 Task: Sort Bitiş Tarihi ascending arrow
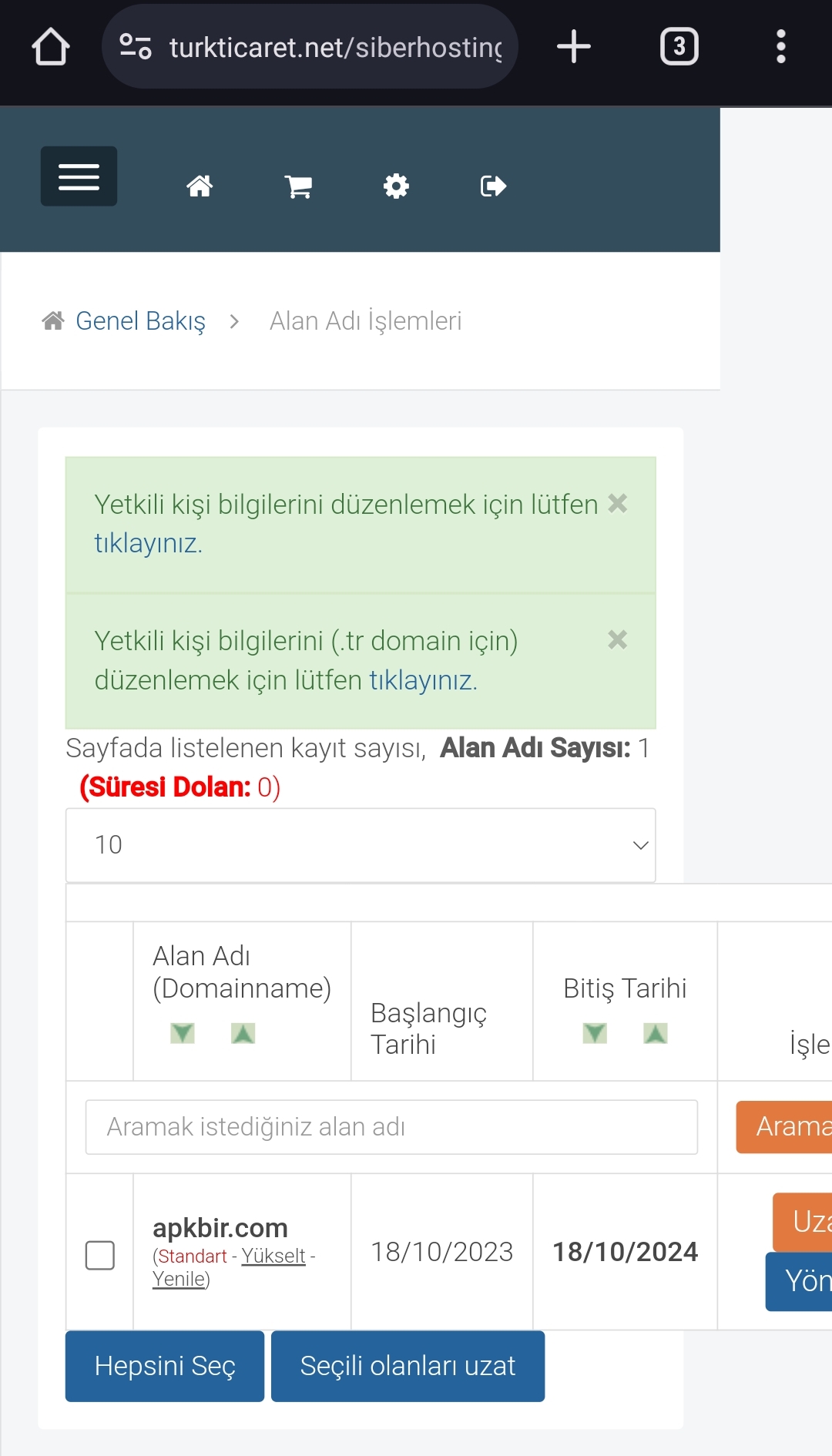point(656,1033)
